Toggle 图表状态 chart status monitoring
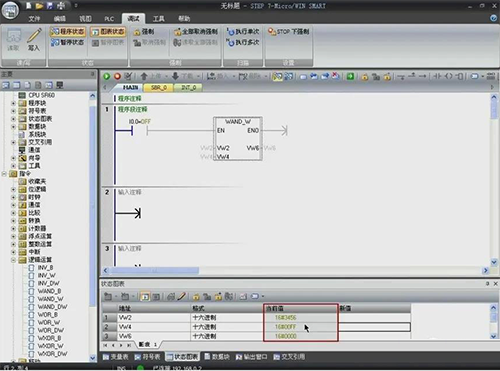Screen dimensions: 500x371 [x=108, y=32]
